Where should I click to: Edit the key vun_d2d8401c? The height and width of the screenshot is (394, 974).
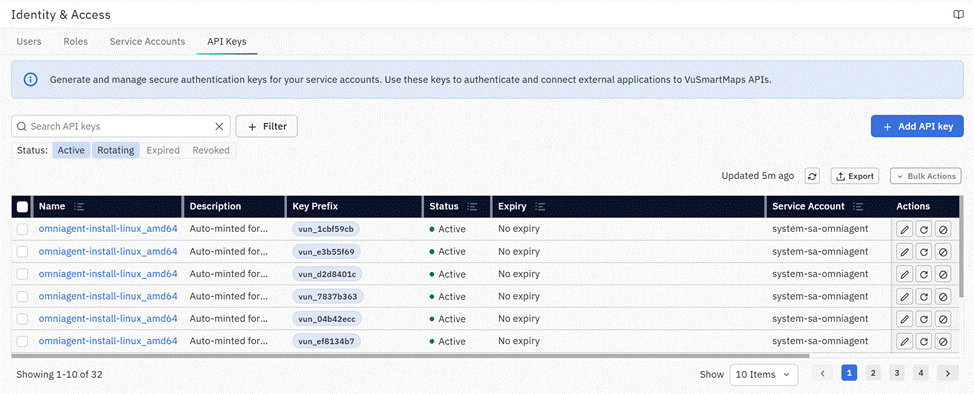[905, 274]
